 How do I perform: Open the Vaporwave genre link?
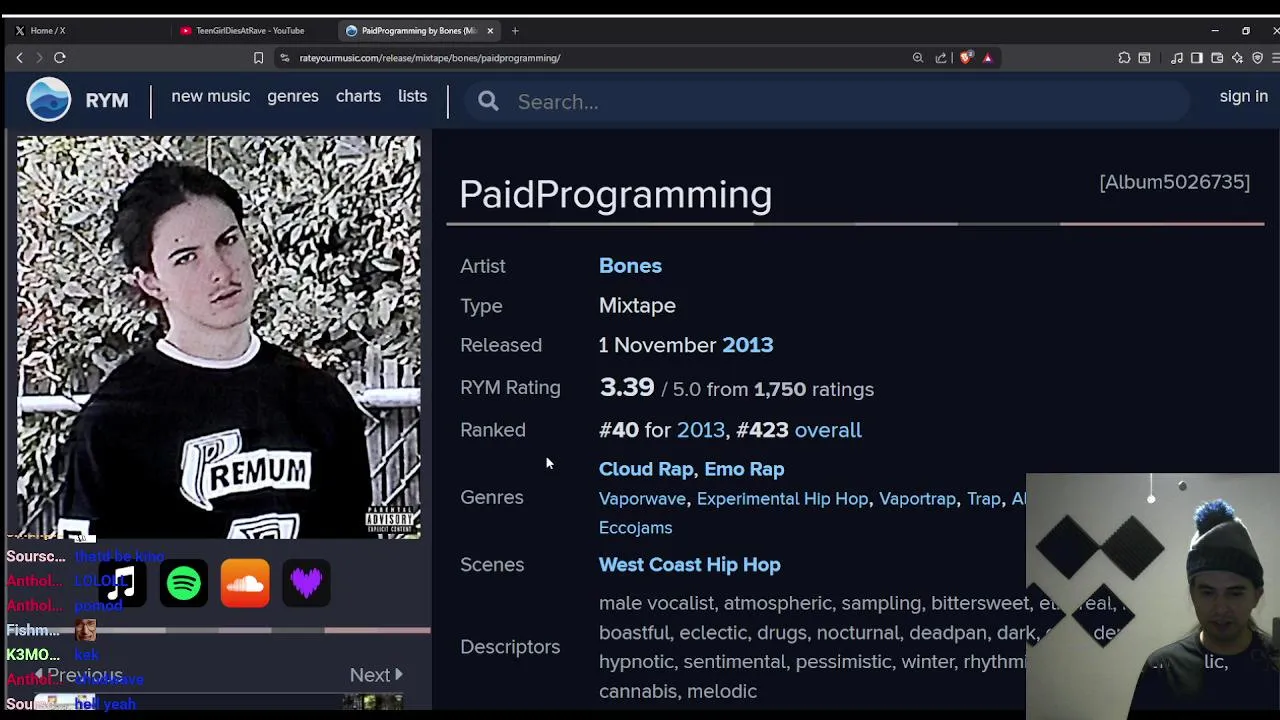coord(642,499)
